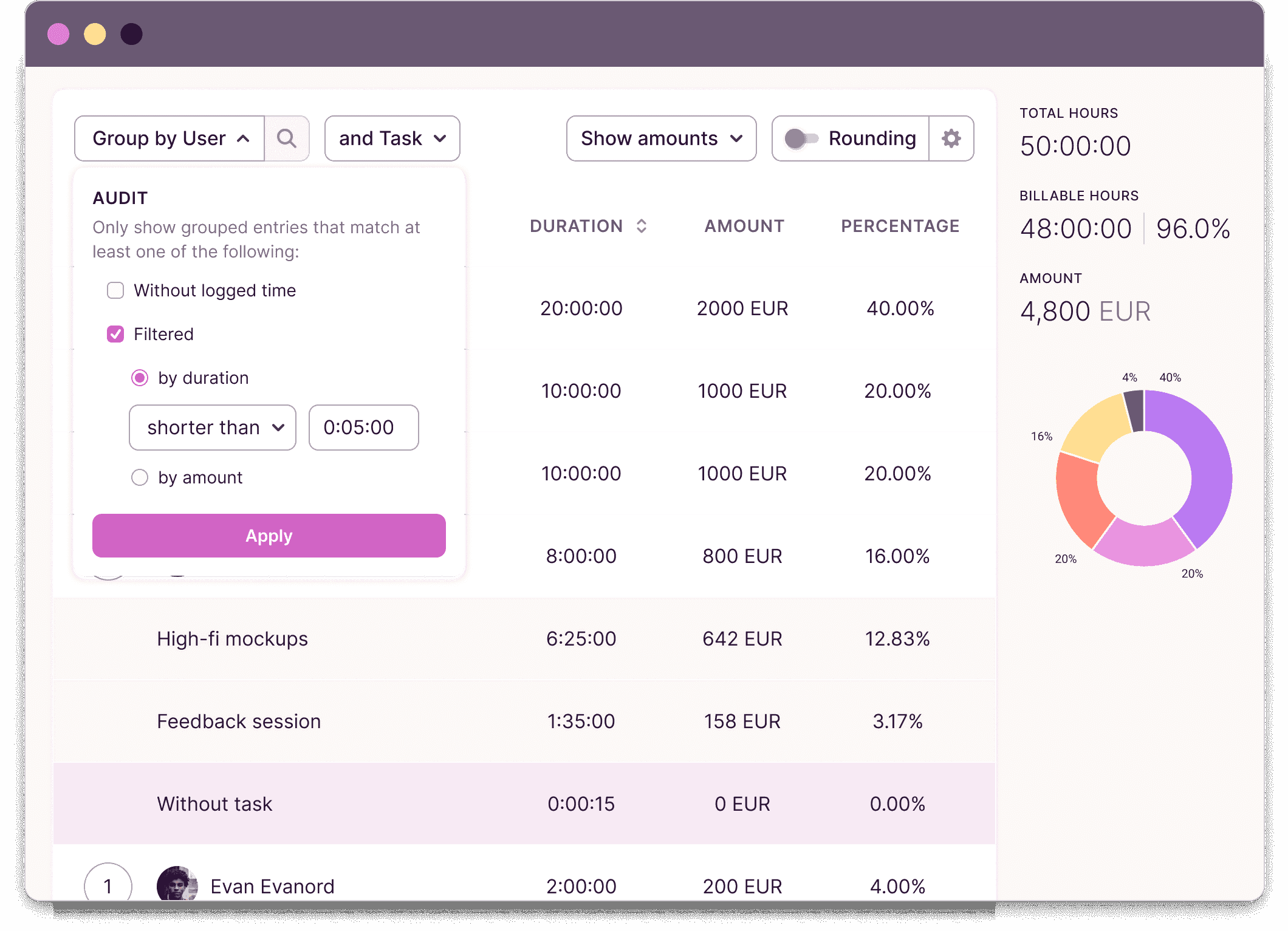Open the rounding settings gear

click(x=950, y=138)
